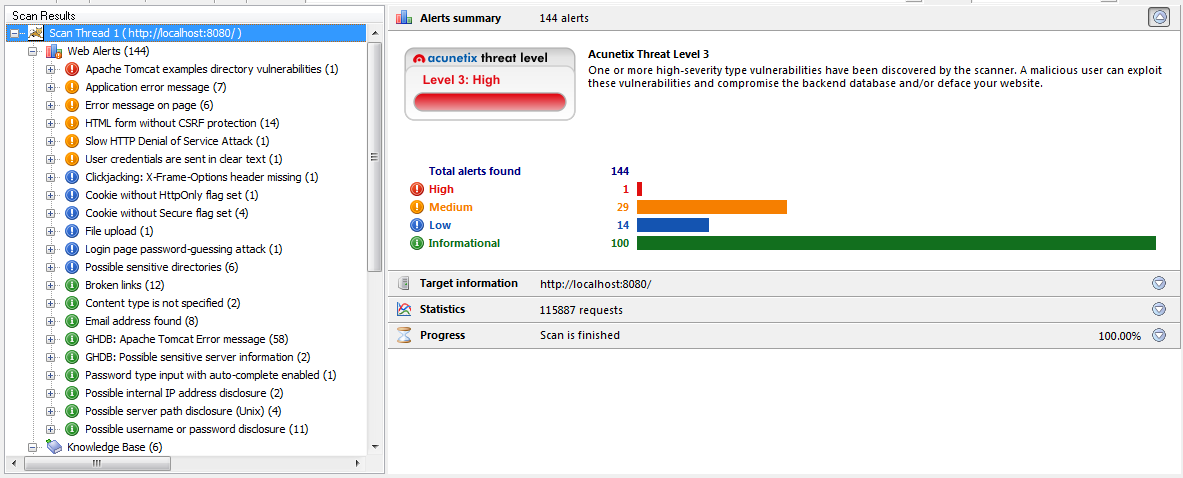Select Scan Thread 1 (http://localhost:8080/) row

(186, 33)
